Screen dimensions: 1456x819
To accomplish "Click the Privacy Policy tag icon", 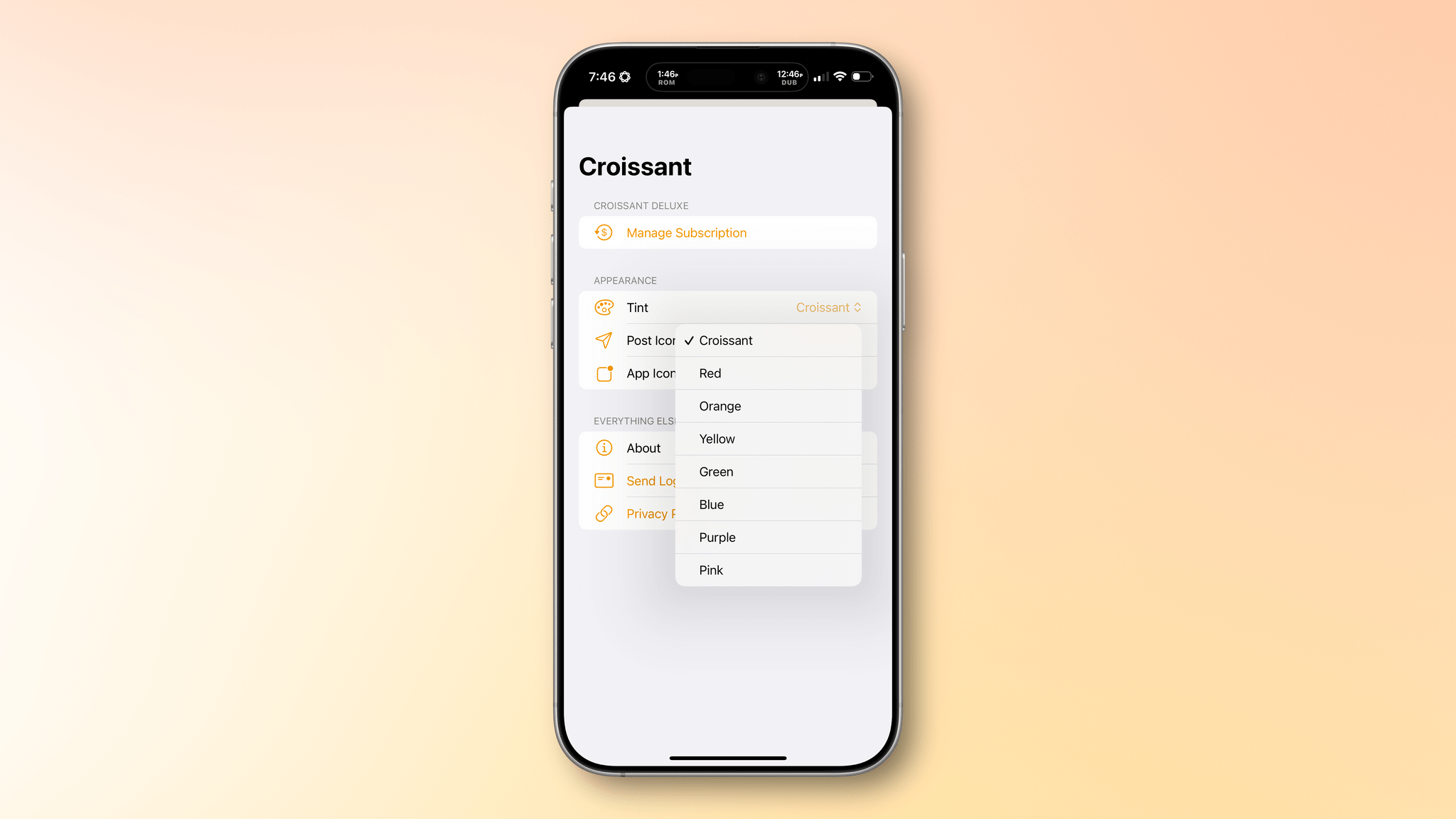I will (603, 513).
